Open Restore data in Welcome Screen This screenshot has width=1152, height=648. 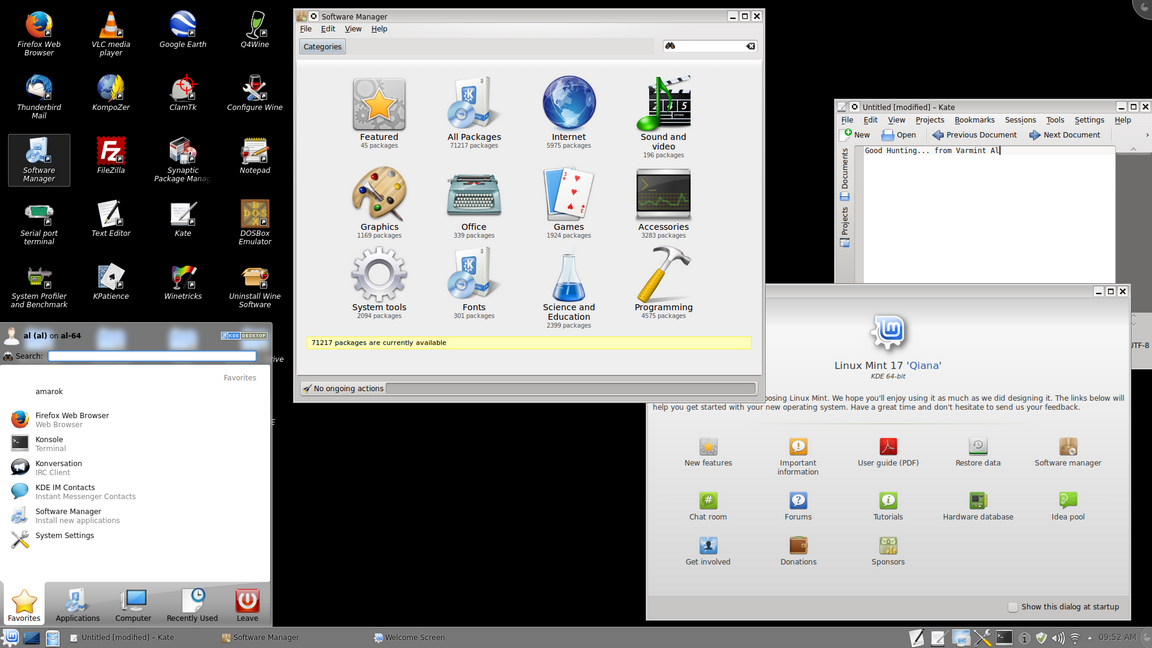pyautogui.click(x=978, y=452)
